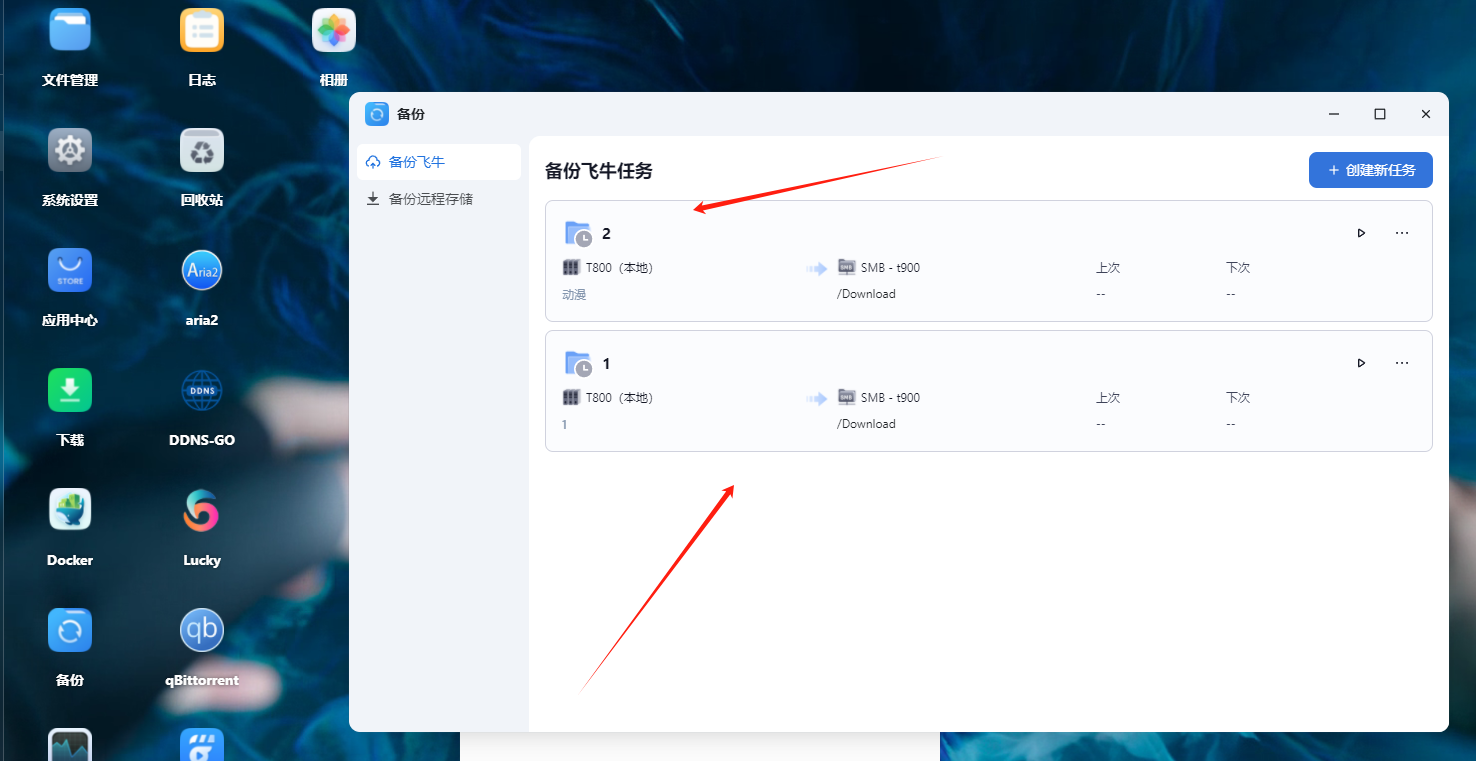Click the T800（本地）source of task 2

608,268
